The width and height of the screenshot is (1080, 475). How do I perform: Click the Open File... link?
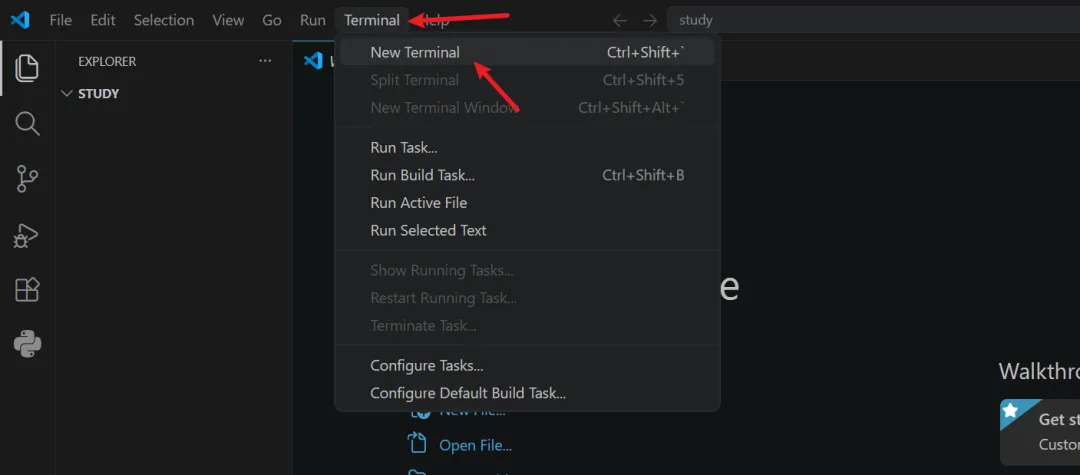475,445
